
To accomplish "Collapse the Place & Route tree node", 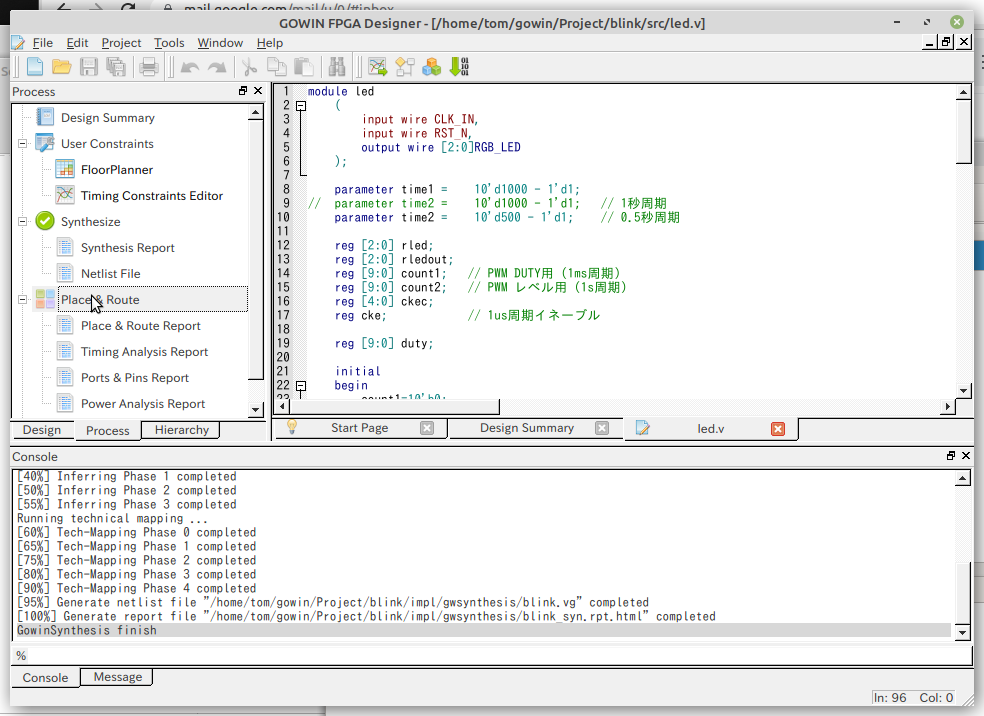I will (23, 299).
